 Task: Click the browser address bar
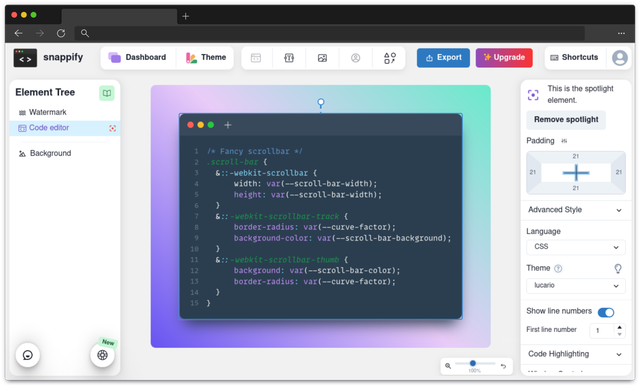point(330,33)
